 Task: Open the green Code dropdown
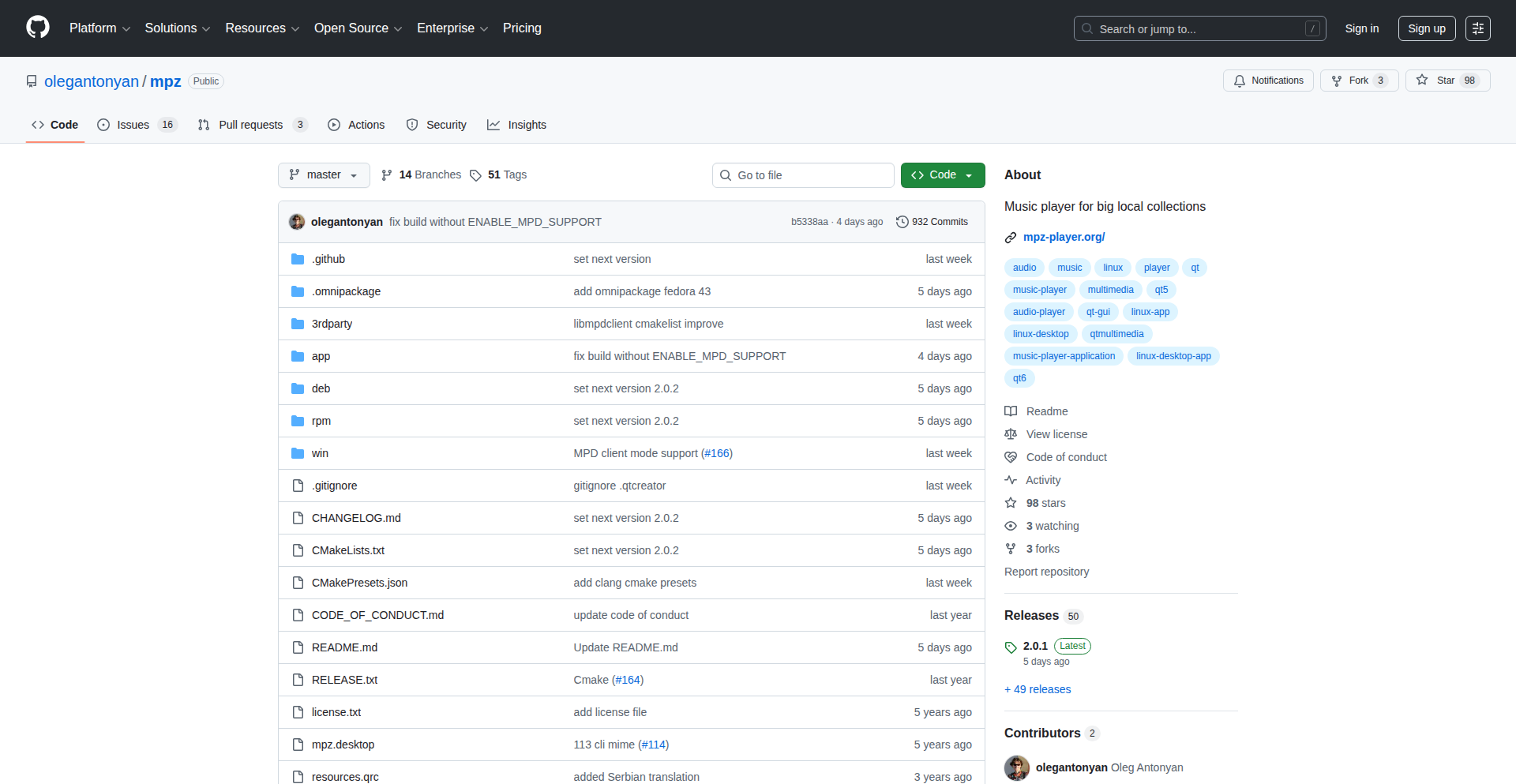pyautogui.click(x=942, y=175)
